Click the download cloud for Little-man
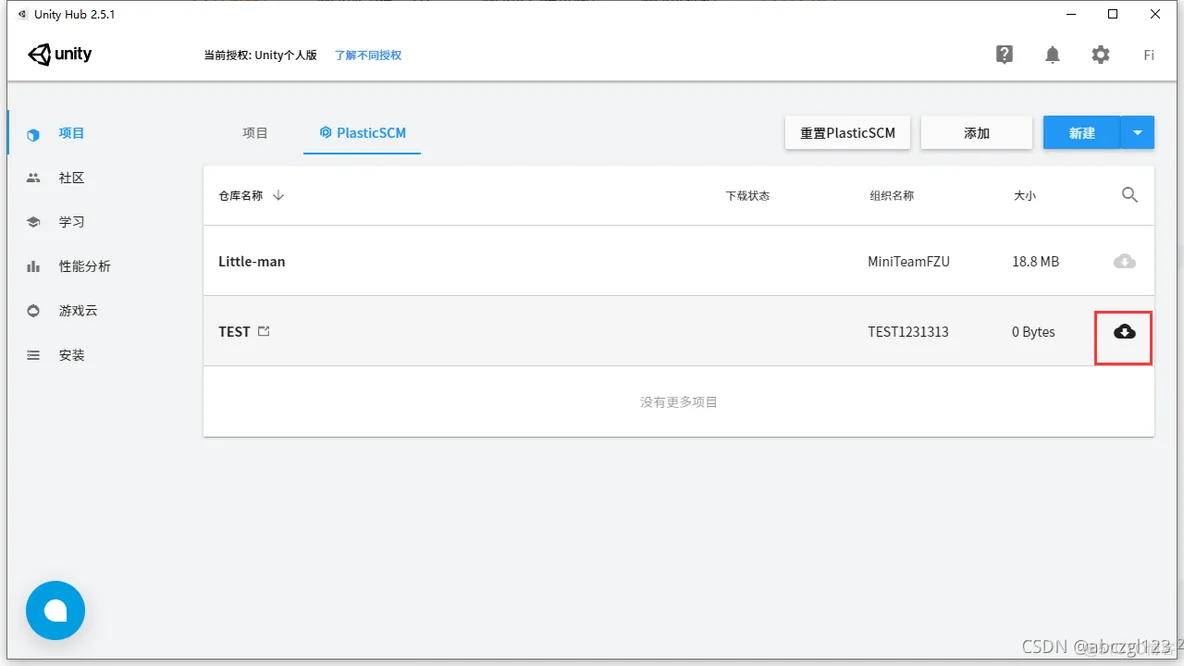Screen dimensions: 1184x666 pos(1124,261)
